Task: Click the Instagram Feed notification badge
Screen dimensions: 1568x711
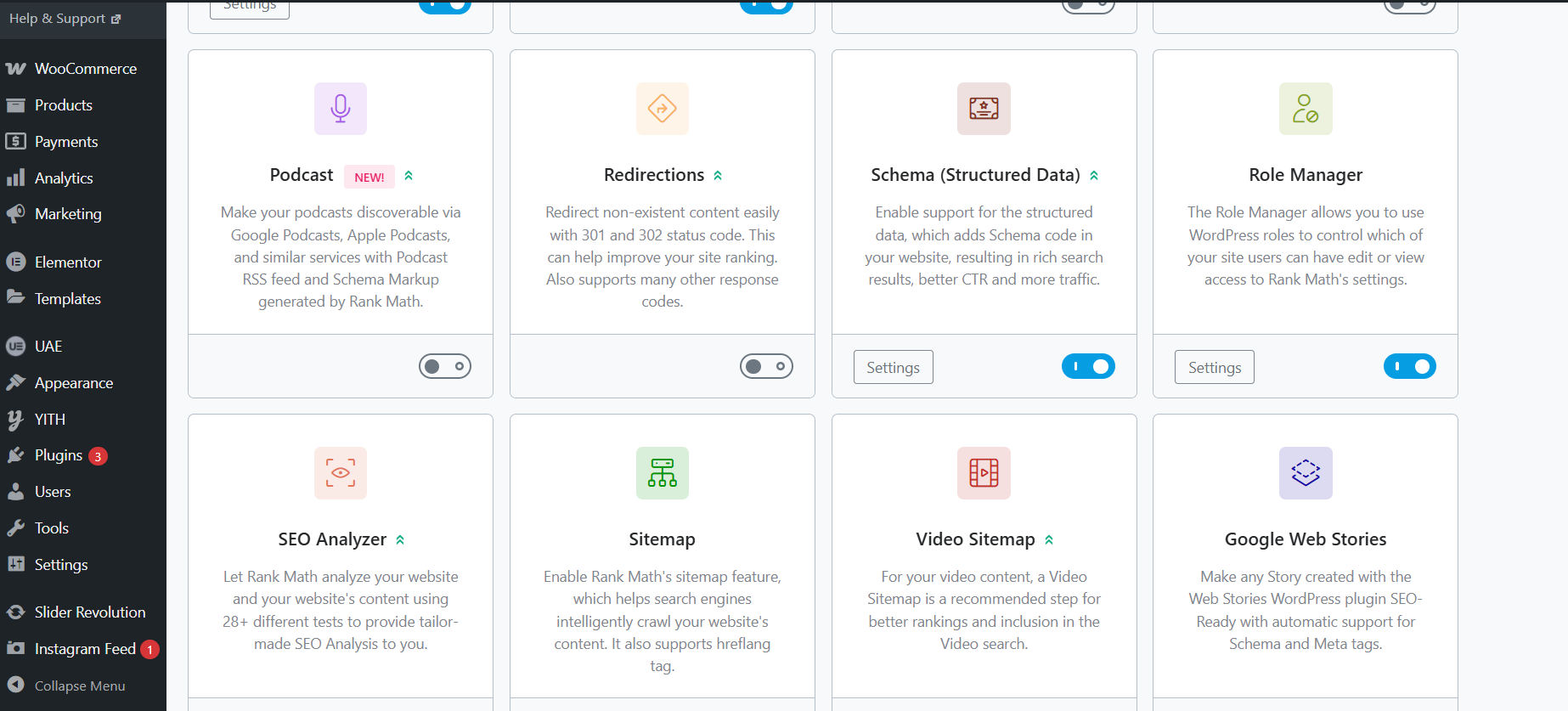Action: pyautogui.click(x=150, y=650)
